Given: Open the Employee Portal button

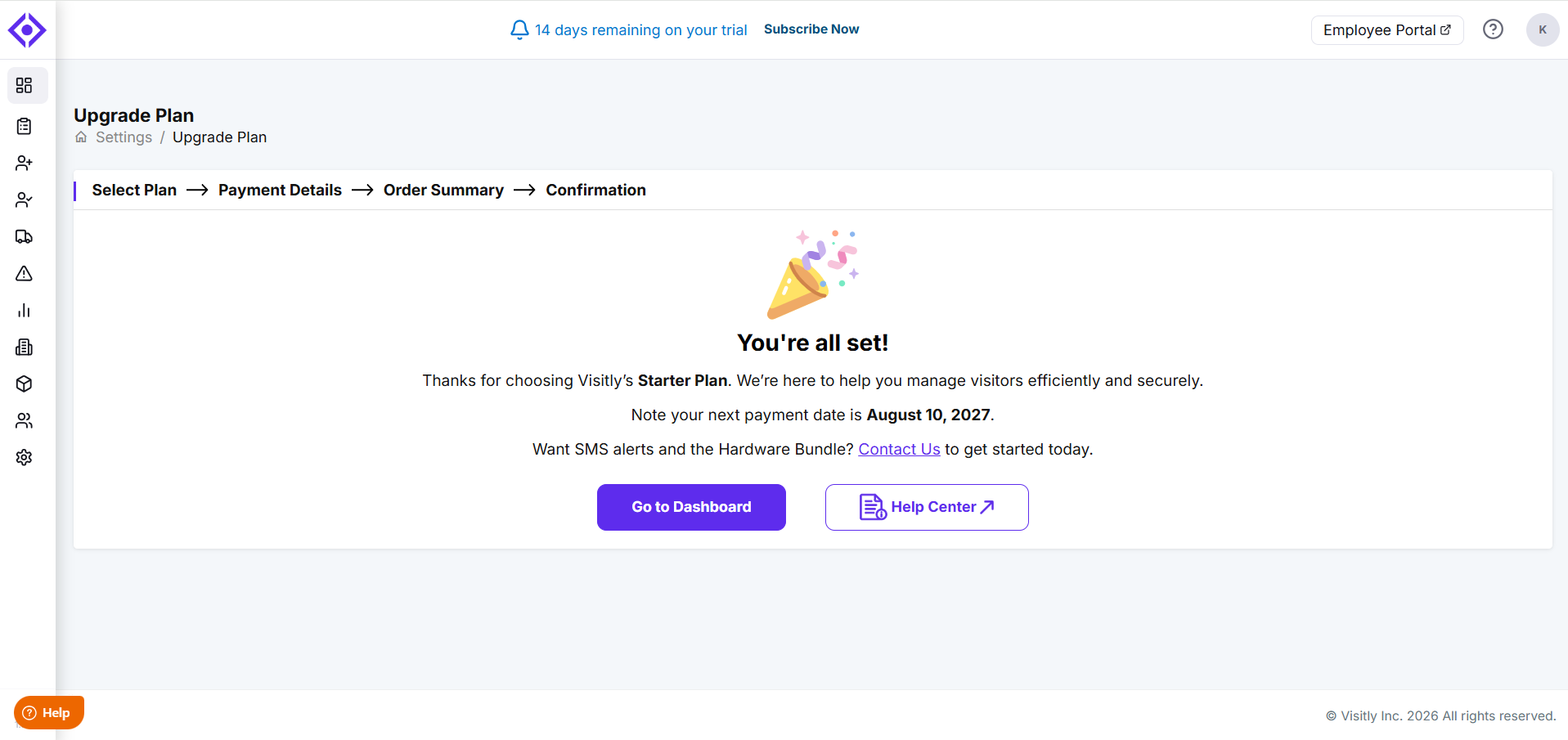Looking at the screenshot, I should tap(1387, 30).
